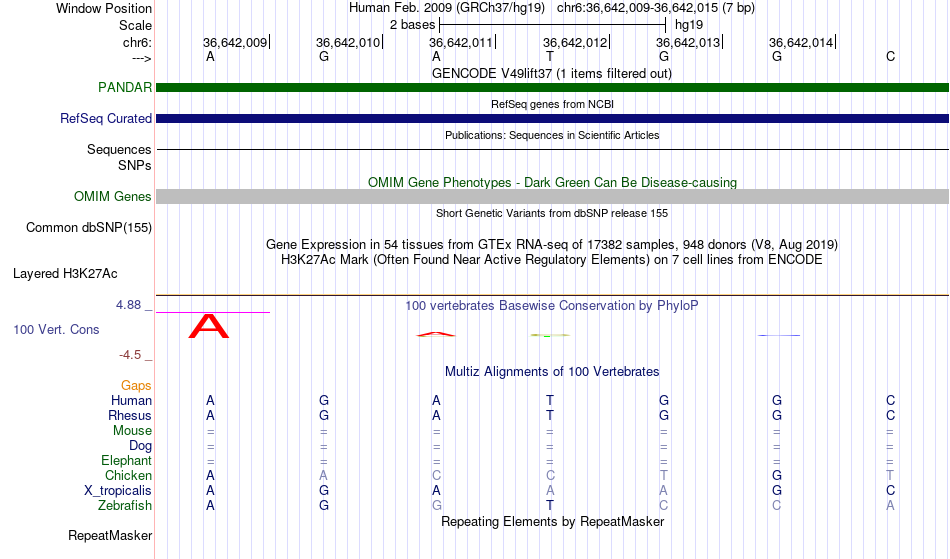Click the Zebrafish row base T
Image resolution: width=950 pixels, height=559 pixels.
(x=550, y=505)
